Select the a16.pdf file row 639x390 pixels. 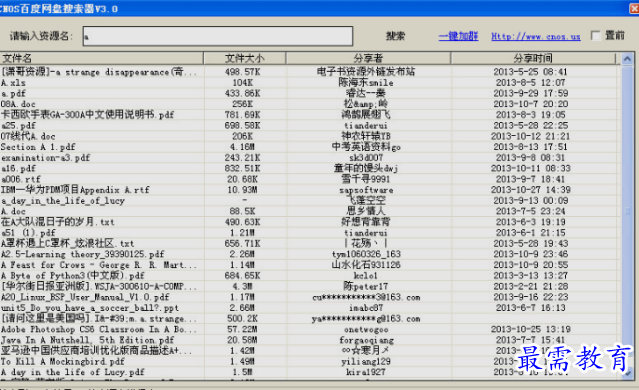310,168
